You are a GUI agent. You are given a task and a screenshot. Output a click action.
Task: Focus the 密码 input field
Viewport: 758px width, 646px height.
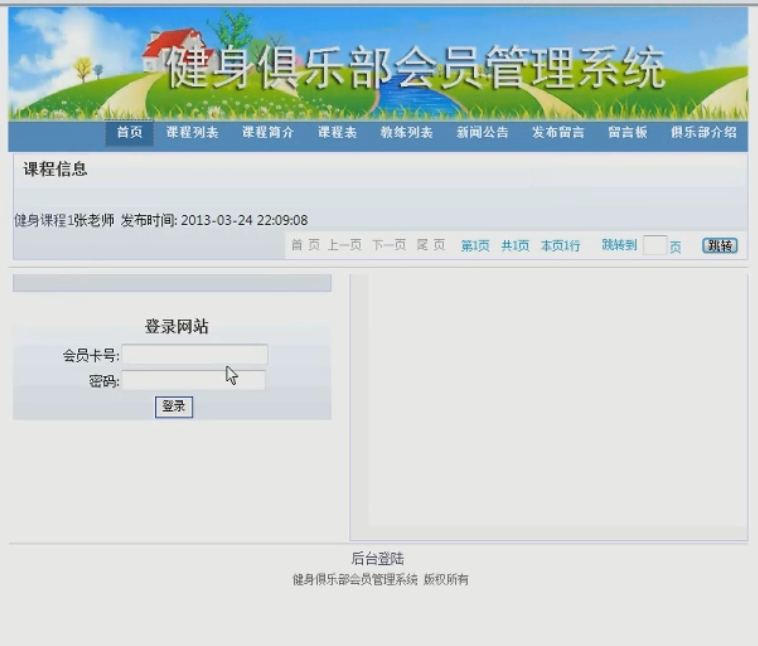pos(193,380)
